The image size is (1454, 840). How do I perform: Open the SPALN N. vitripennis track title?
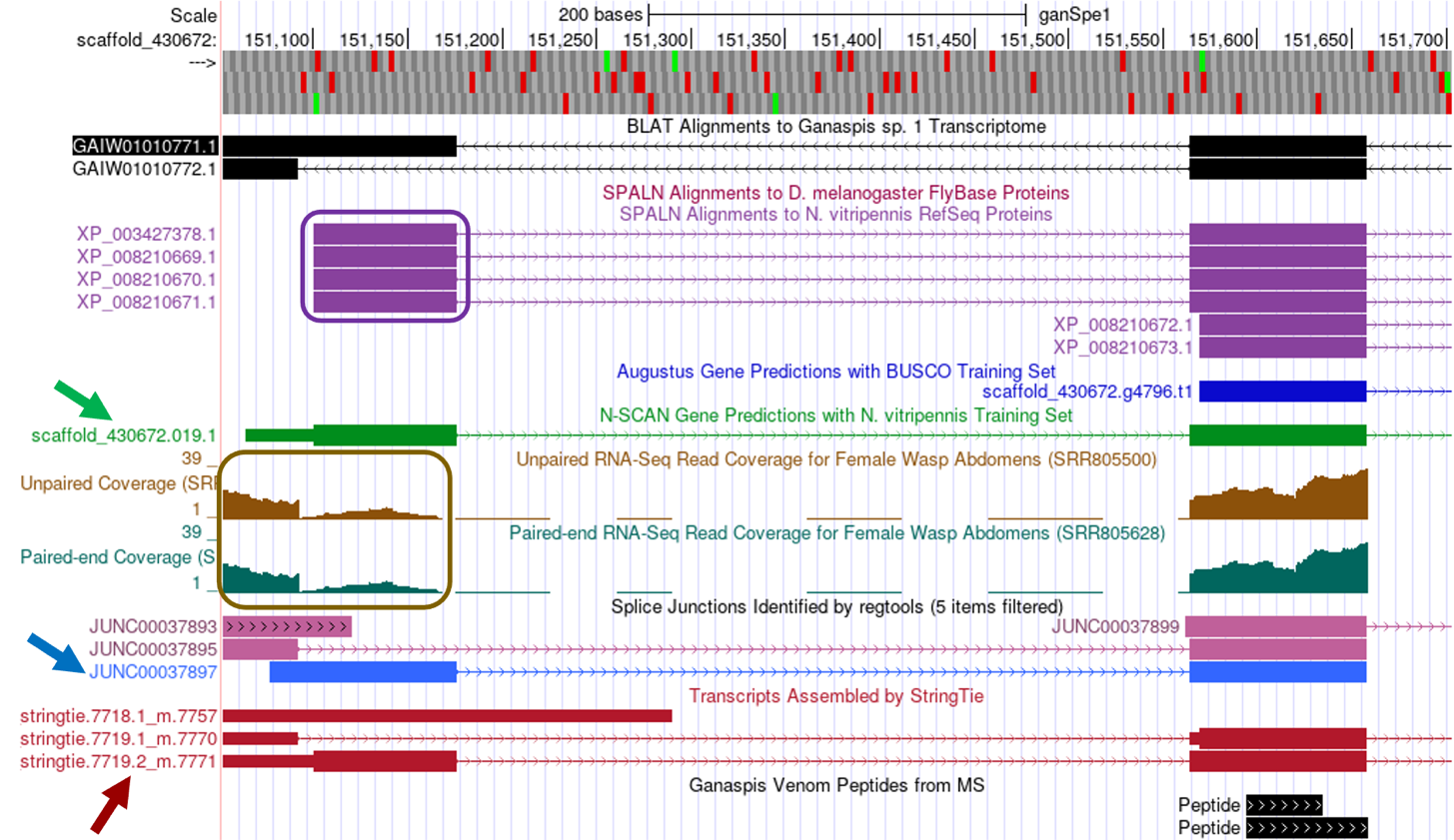pyautogui.click(x=835, y=214)
